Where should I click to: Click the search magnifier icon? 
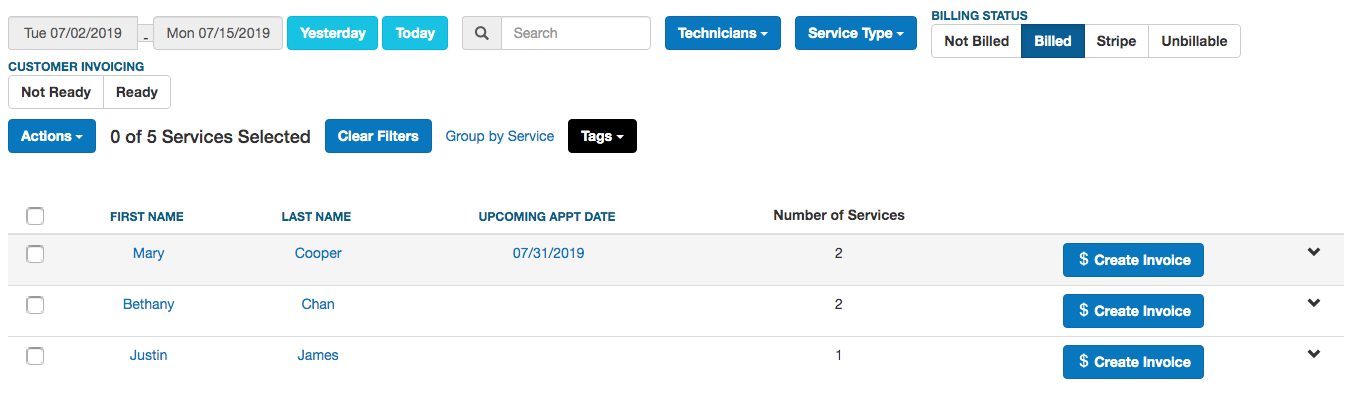coord(482,33)
